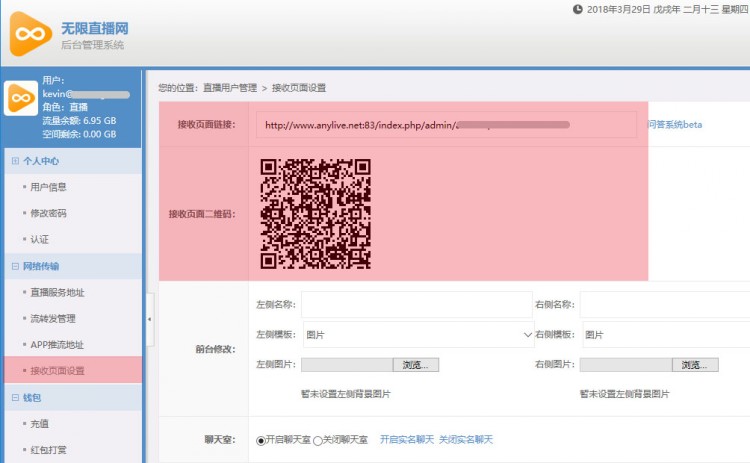Open APP推流地址 menu item
Image resolution: width=750 pixels, height=463 pixels.
[57, 345]
